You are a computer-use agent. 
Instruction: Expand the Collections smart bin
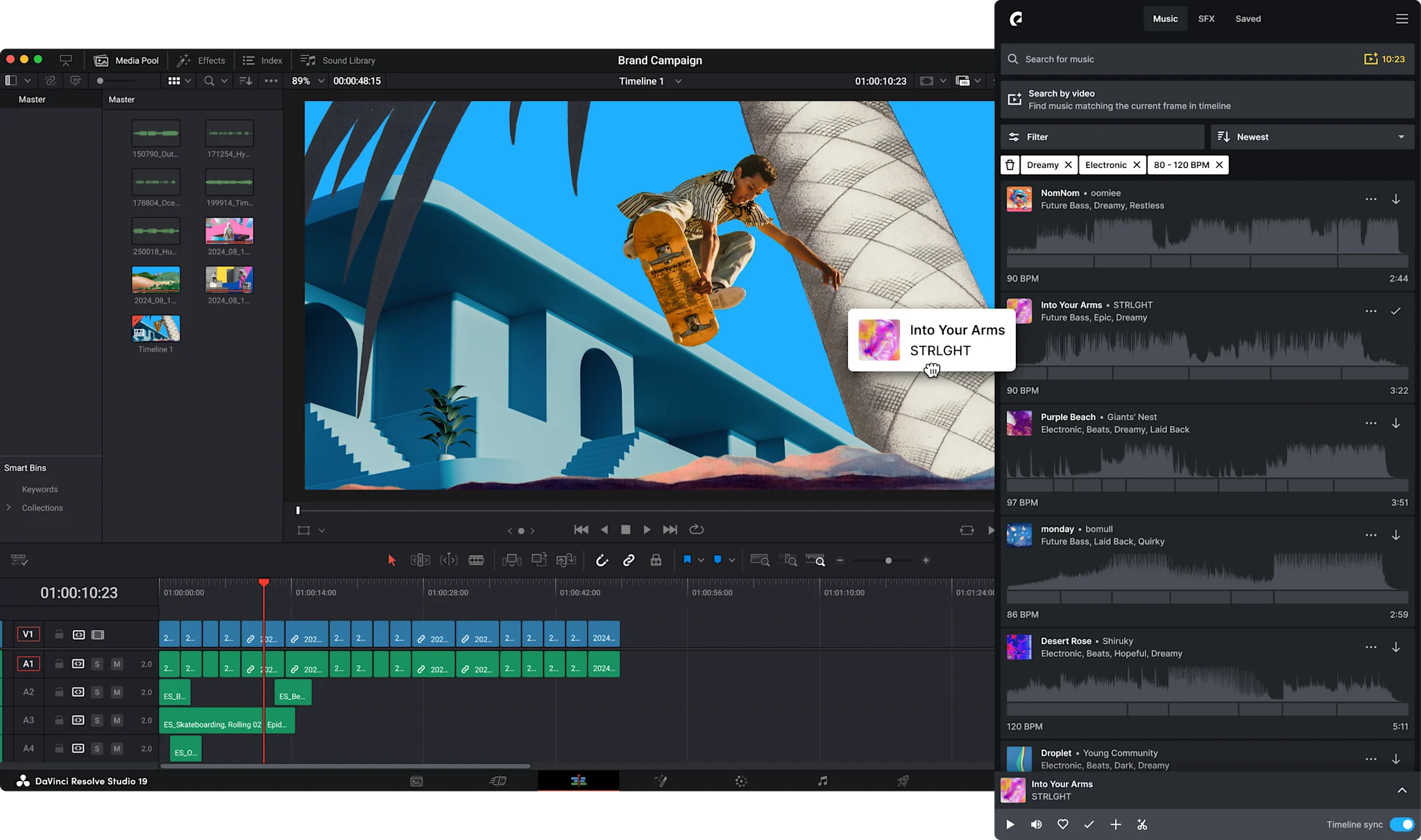[10, 507]
